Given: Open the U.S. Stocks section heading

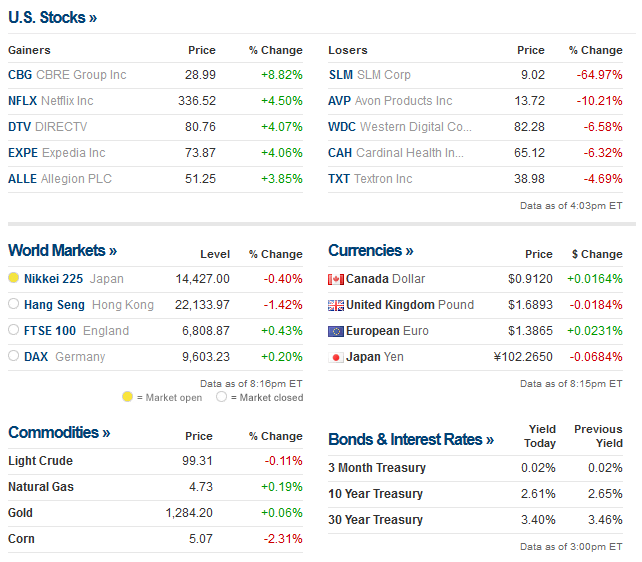Looking at the screenshot, I should coord(52,18).
